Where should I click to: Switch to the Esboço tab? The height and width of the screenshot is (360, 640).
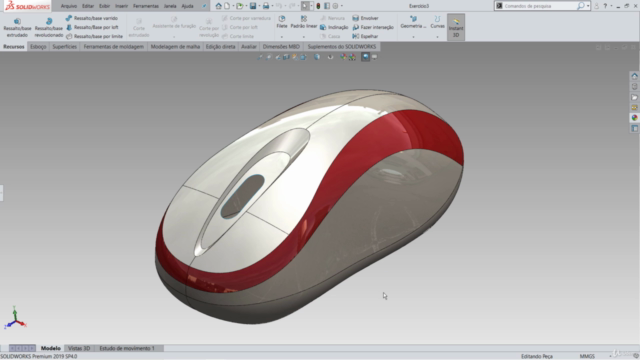click(38, 47)
